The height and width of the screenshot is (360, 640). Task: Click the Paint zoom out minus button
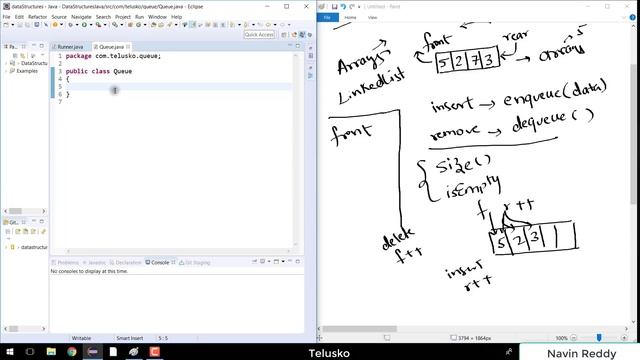[574, 338]
